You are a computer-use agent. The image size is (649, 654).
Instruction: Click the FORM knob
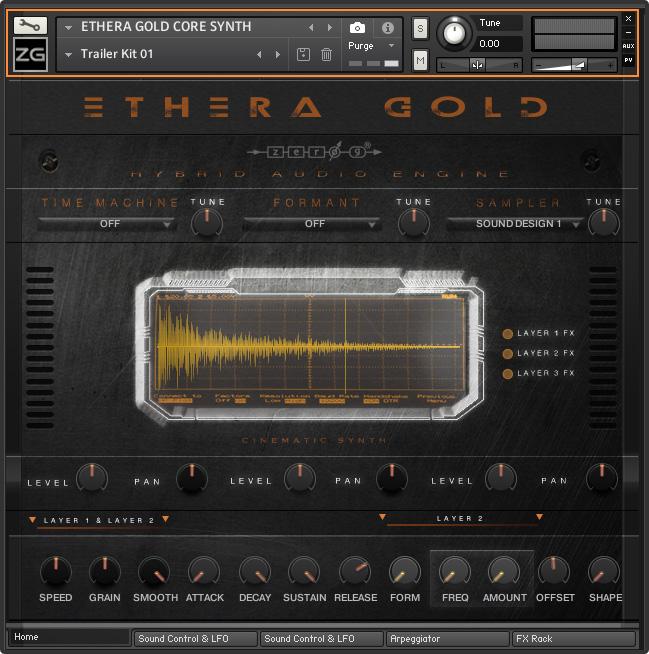click(405, 571)
